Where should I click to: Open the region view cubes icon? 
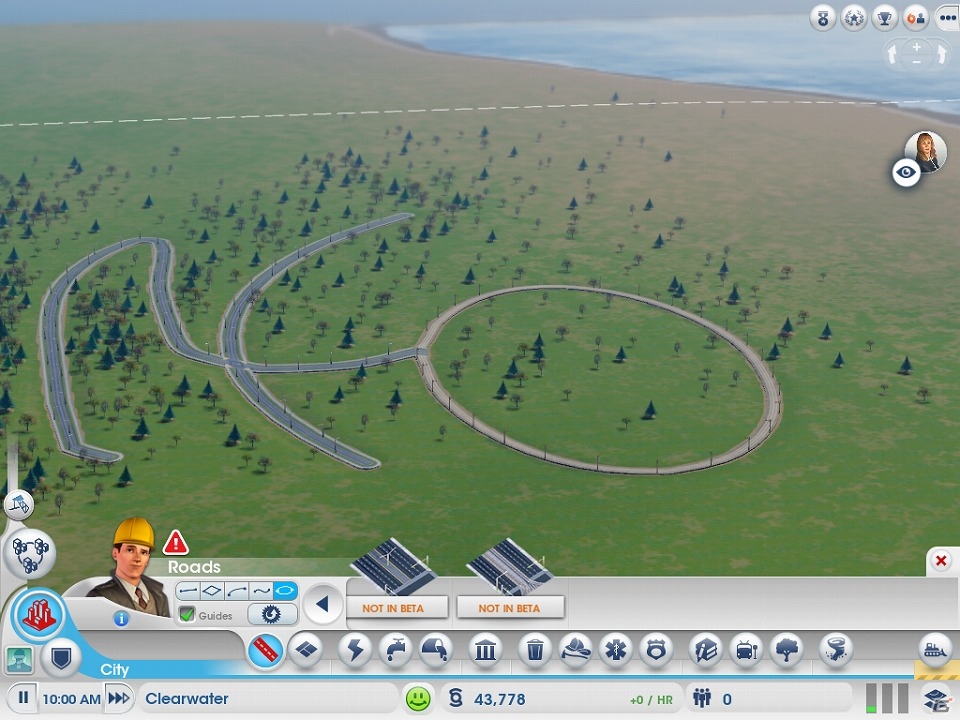(x=30, y=553)
